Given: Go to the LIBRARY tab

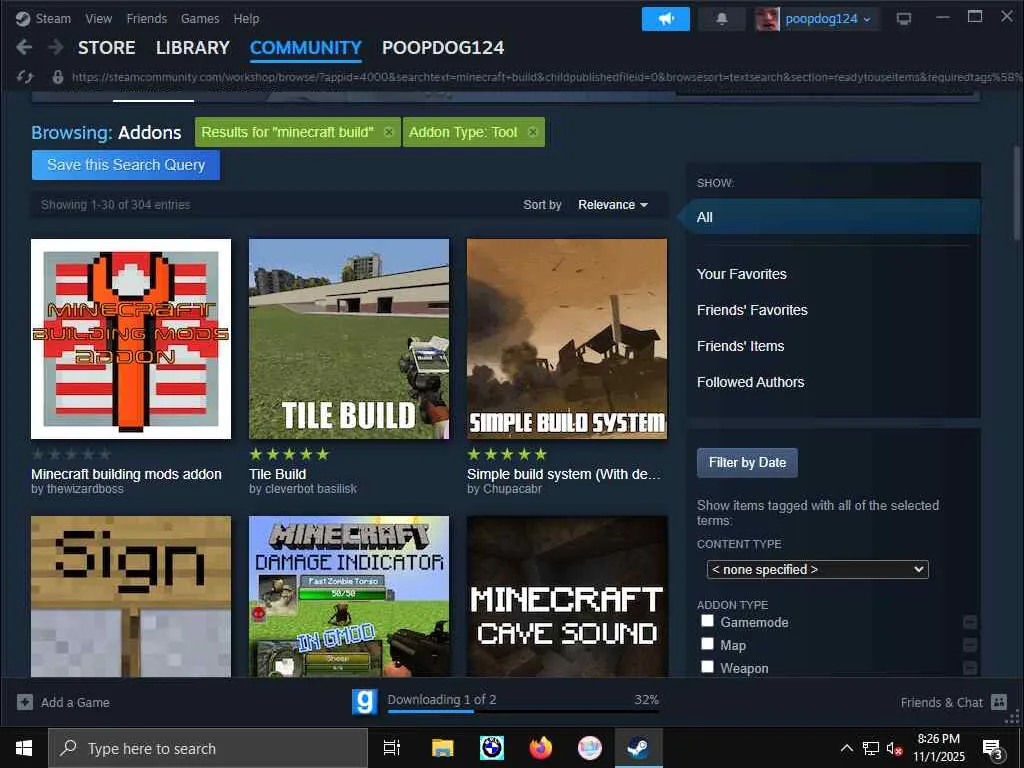Looking at the screenshot, I should click(x=193, y=48).
